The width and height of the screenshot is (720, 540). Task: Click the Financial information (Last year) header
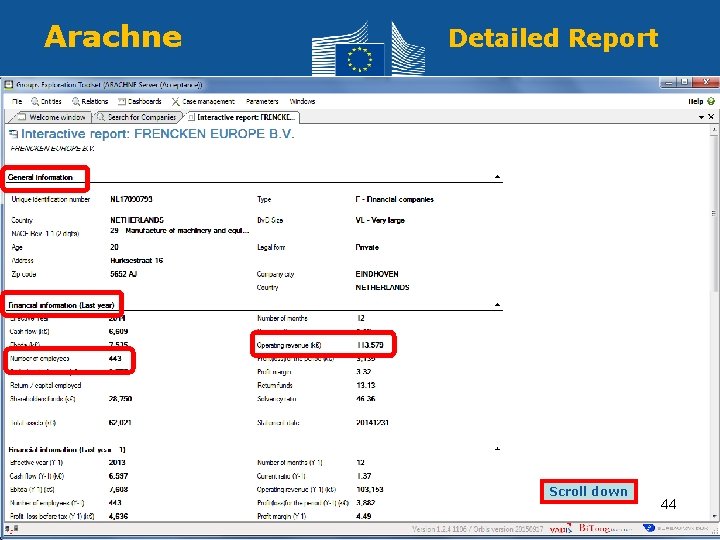pyautogui.click(x=61, y=305)
